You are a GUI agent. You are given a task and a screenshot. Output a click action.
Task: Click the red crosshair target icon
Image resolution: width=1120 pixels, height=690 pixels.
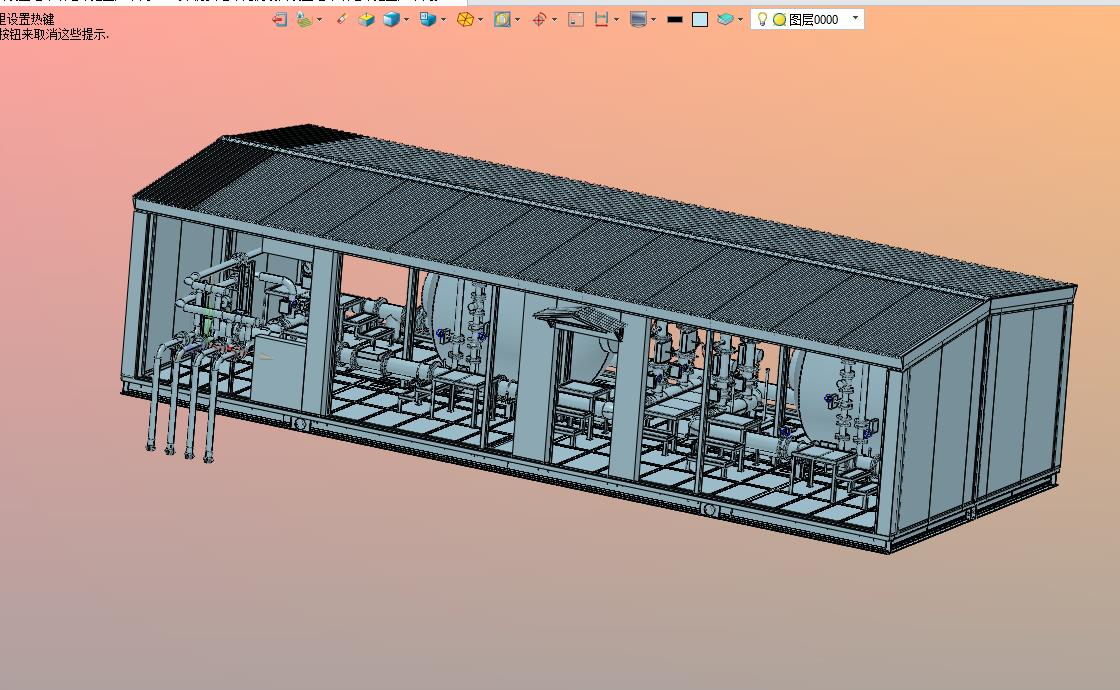click(x=539, y=20)
